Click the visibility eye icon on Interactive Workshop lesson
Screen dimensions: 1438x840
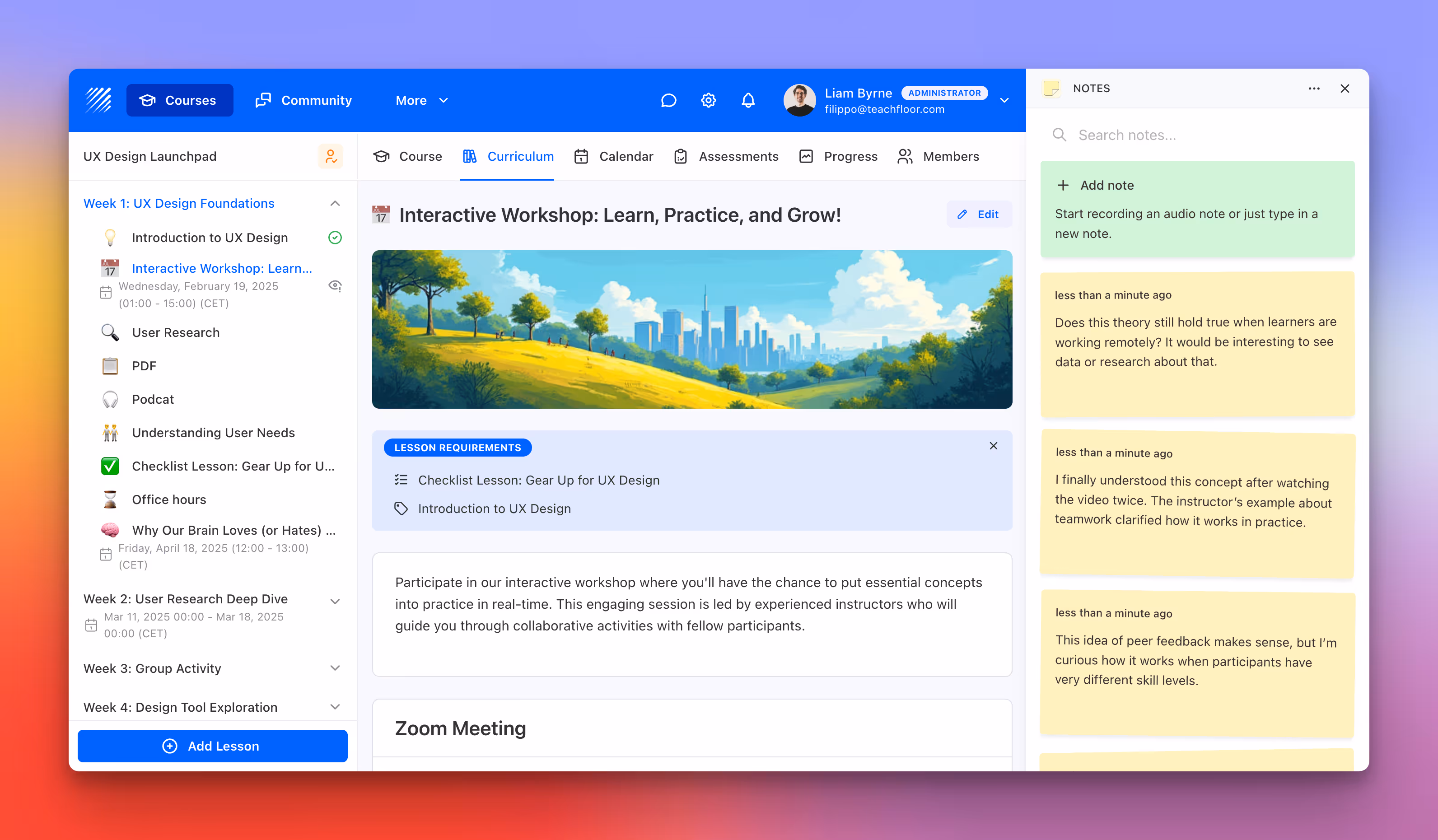[336, 285]
